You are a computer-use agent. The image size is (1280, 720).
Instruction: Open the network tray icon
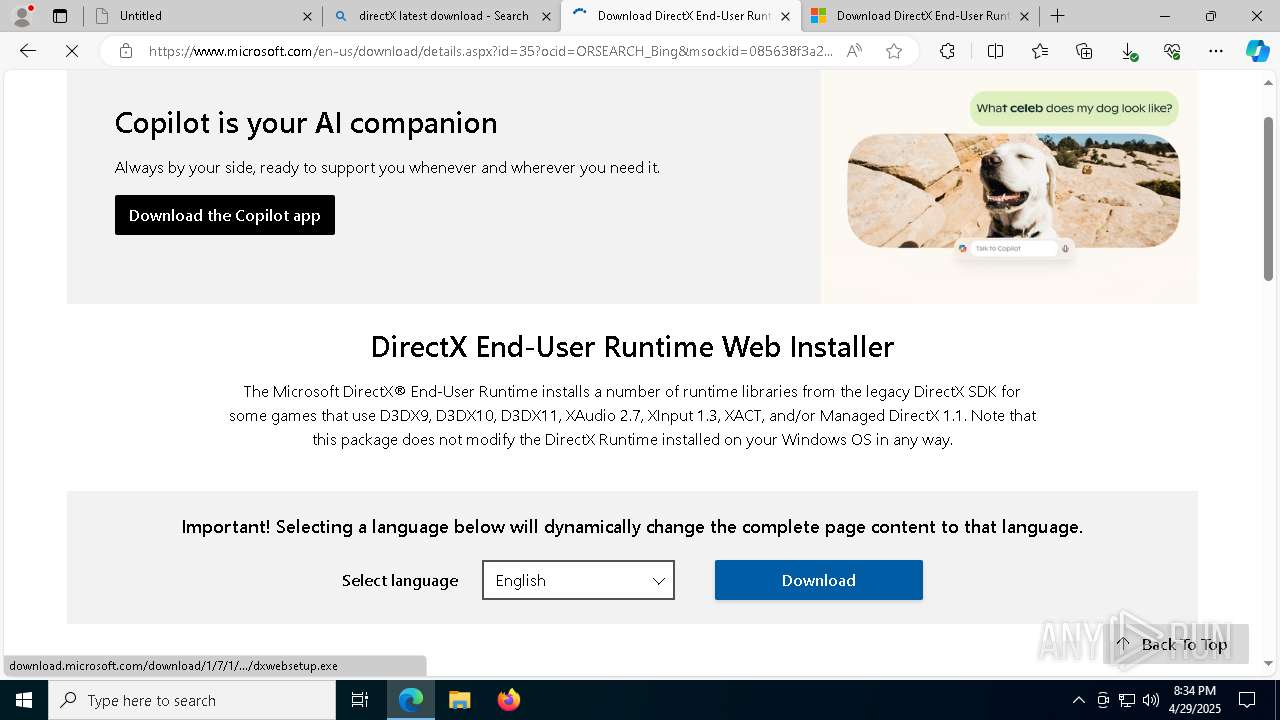(x=1127, y=700)
